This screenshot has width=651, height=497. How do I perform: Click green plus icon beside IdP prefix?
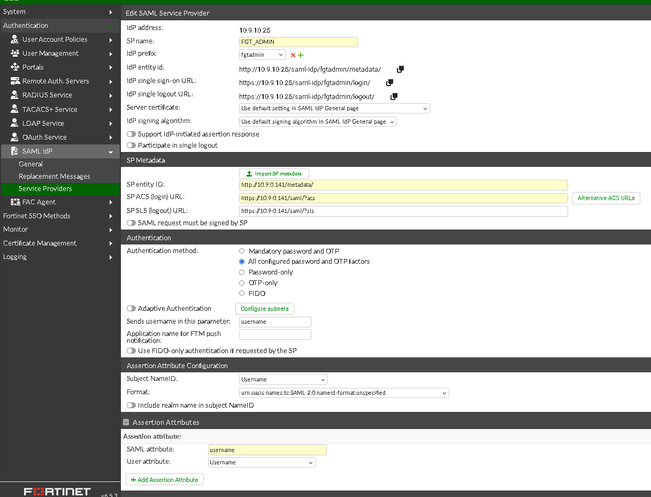(300, 55)
